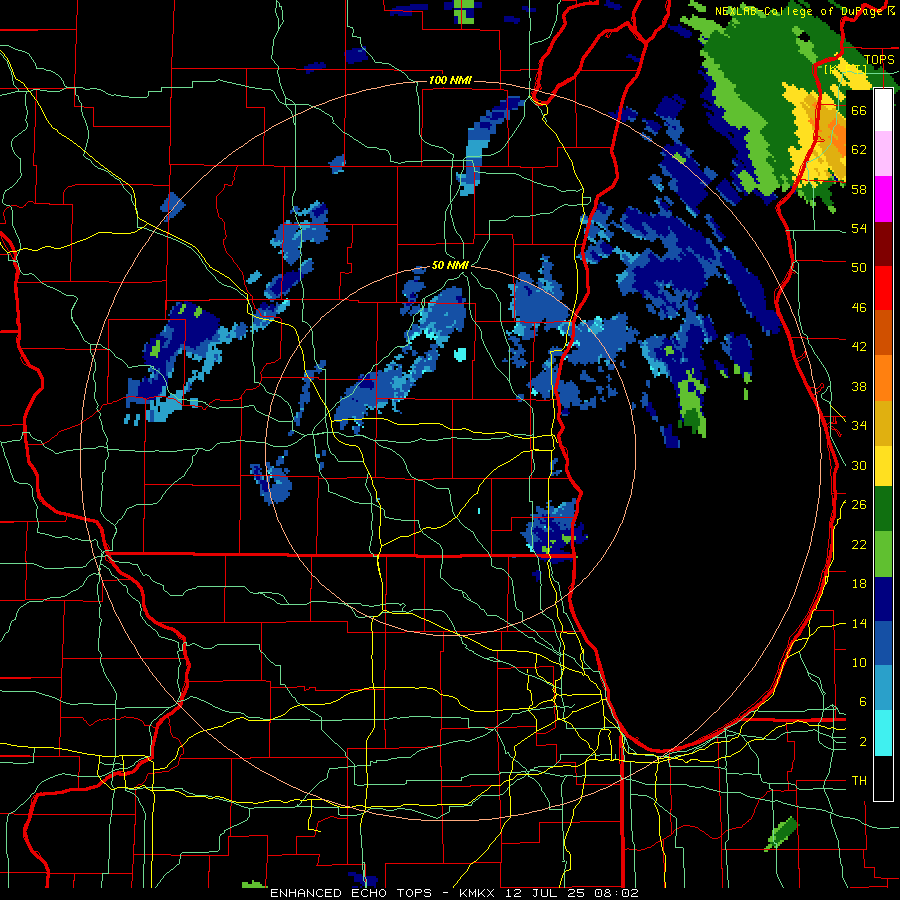Click the legend value '42'

859,346
